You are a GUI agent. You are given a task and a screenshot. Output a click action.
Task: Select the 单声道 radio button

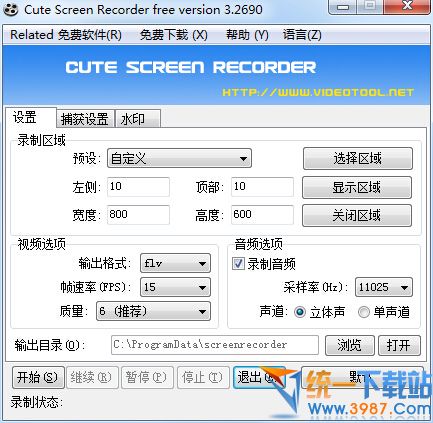click(x=364, y=312)
